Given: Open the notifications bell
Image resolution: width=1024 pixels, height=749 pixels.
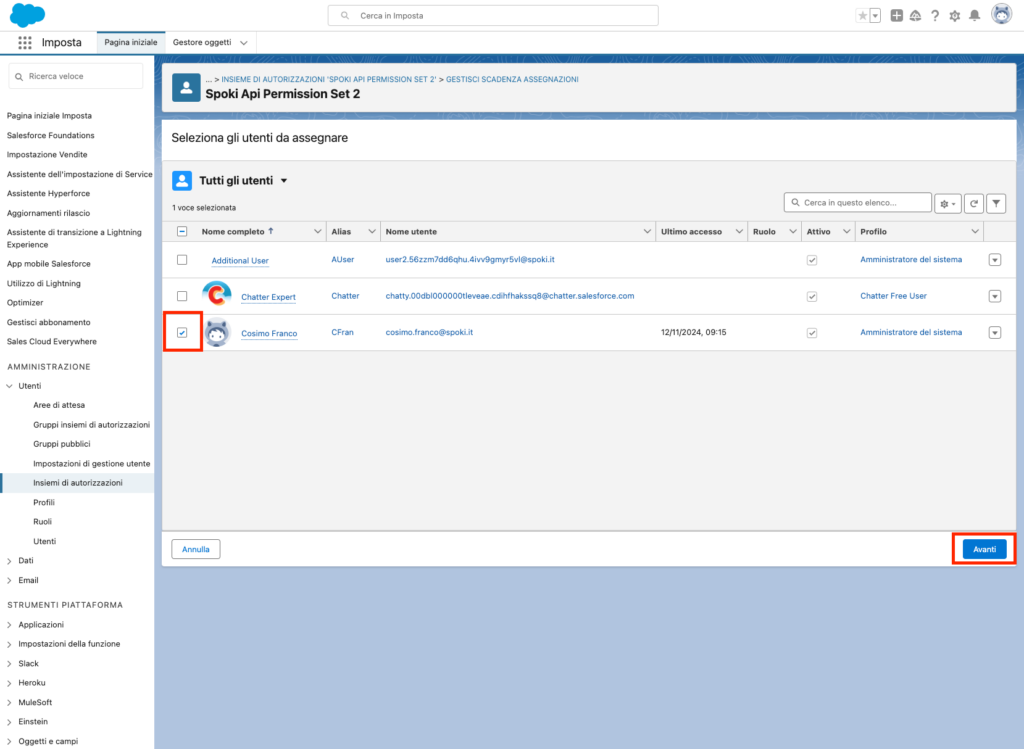Looking at the screenshot, I should click(x=974, y=16).
